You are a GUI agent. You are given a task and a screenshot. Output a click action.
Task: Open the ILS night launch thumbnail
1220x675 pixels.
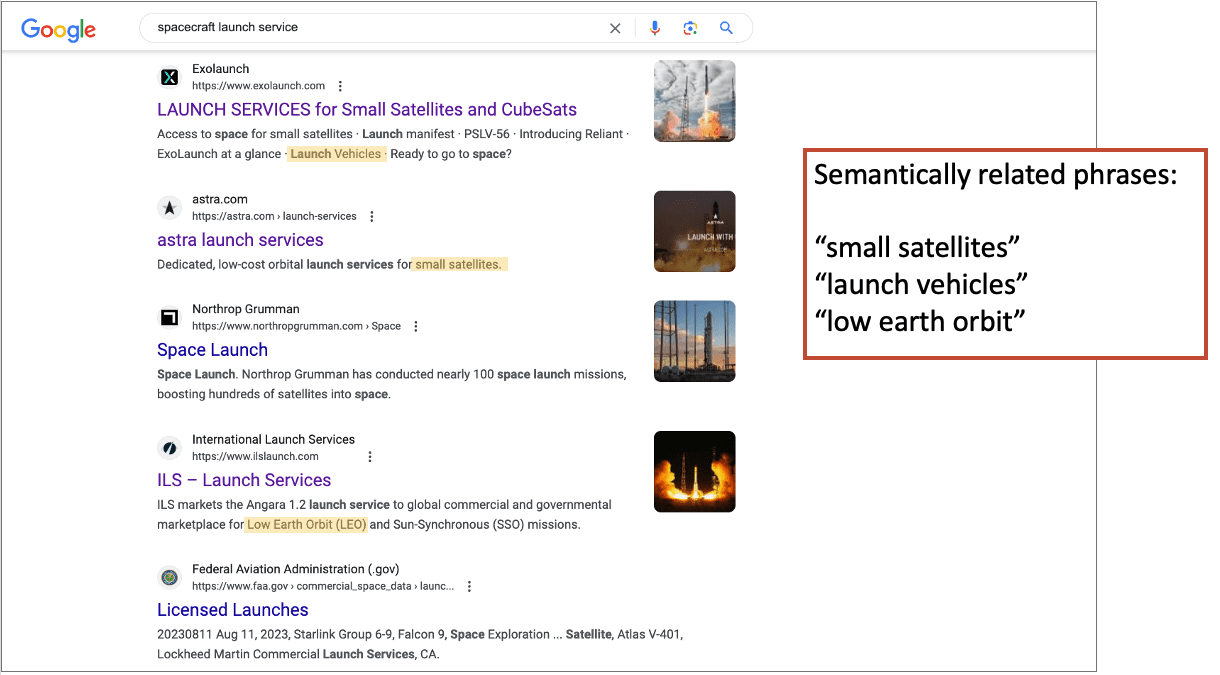coord(694,471)
